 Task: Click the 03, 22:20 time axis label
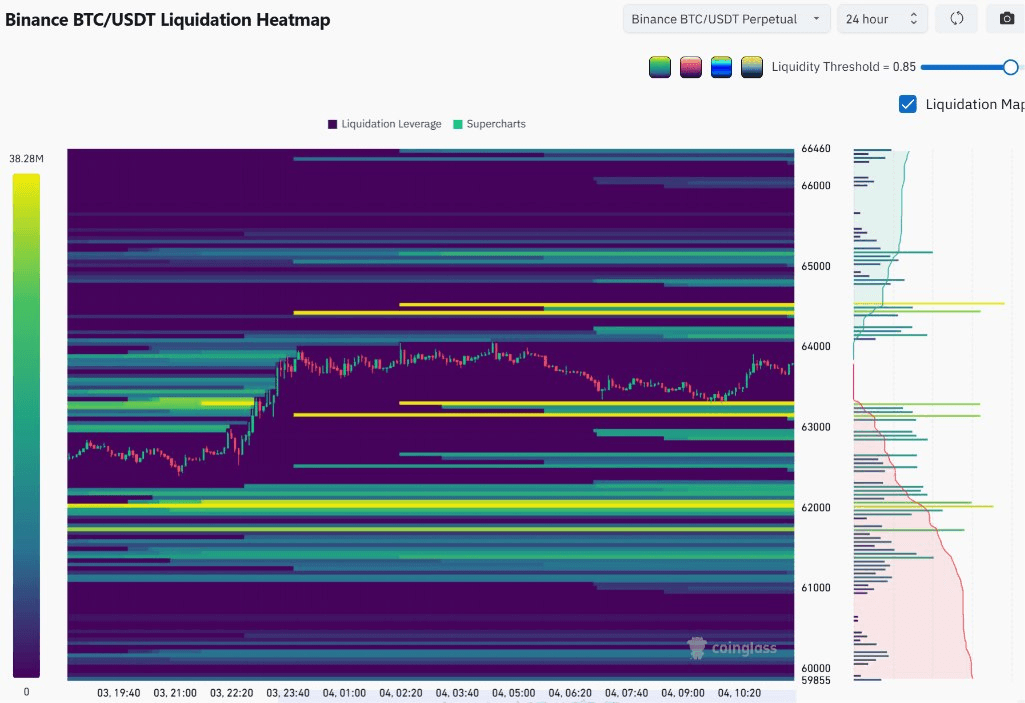pos(231,693)
